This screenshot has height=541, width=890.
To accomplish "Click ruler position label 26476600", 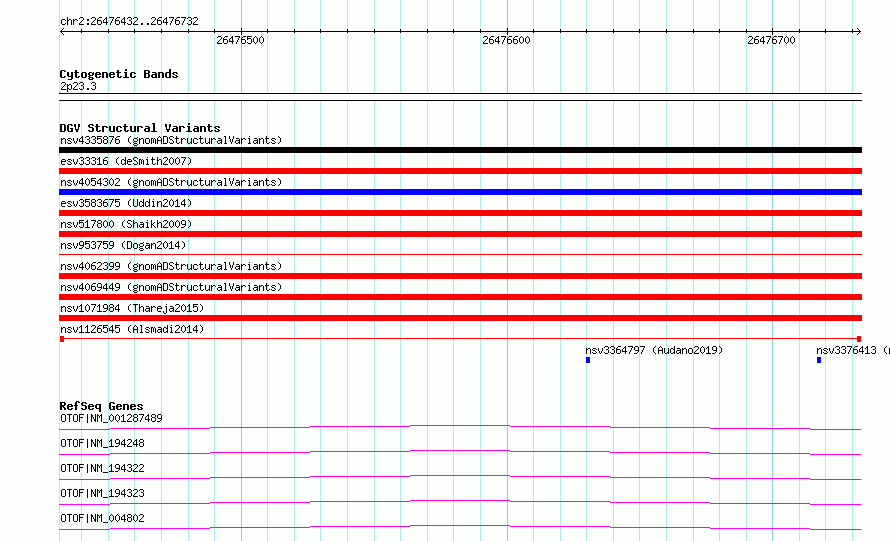I will coord(506,40).
